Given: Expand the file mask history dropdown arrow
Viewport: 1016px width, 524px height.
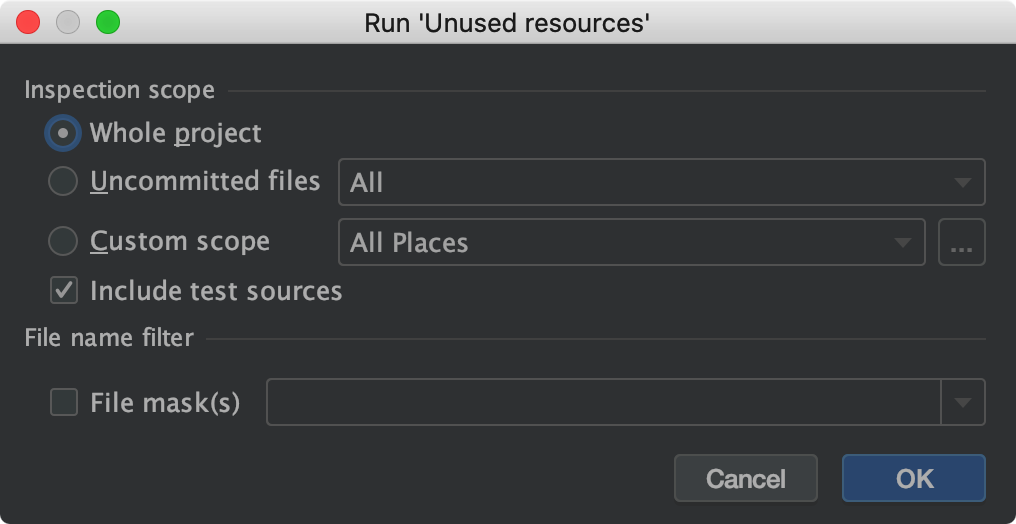Looking at the screenshot, I should (963, 402).
